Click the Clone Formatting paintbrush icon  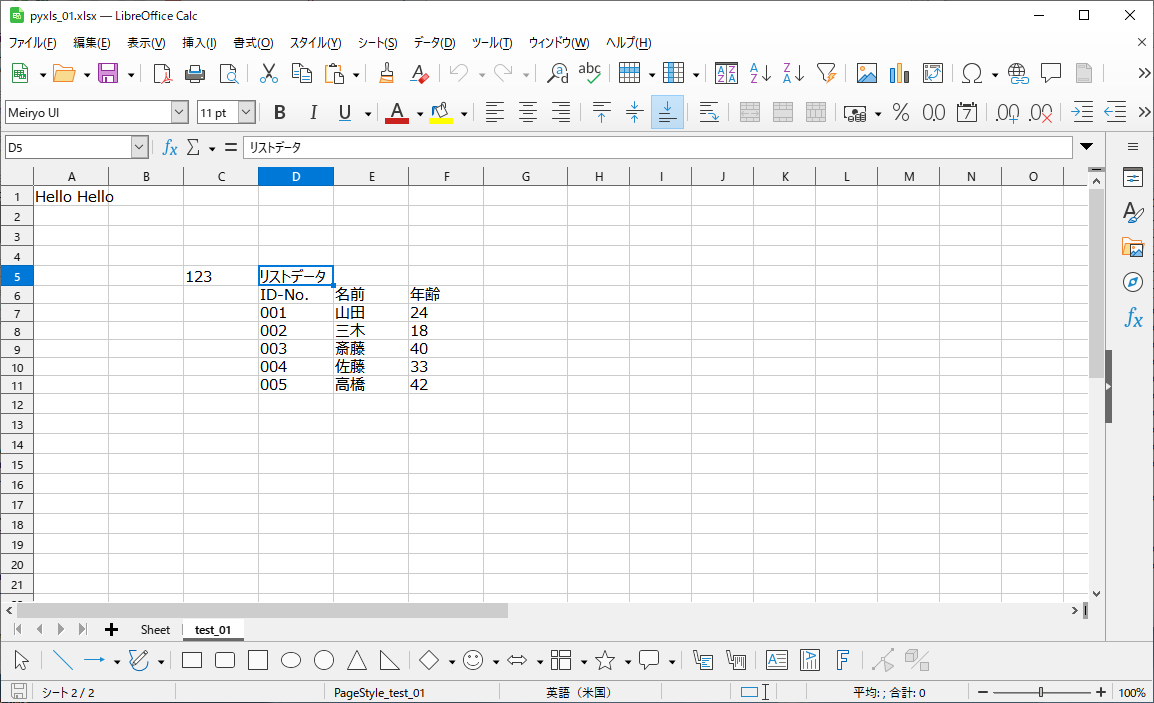(x=387, y=73)
